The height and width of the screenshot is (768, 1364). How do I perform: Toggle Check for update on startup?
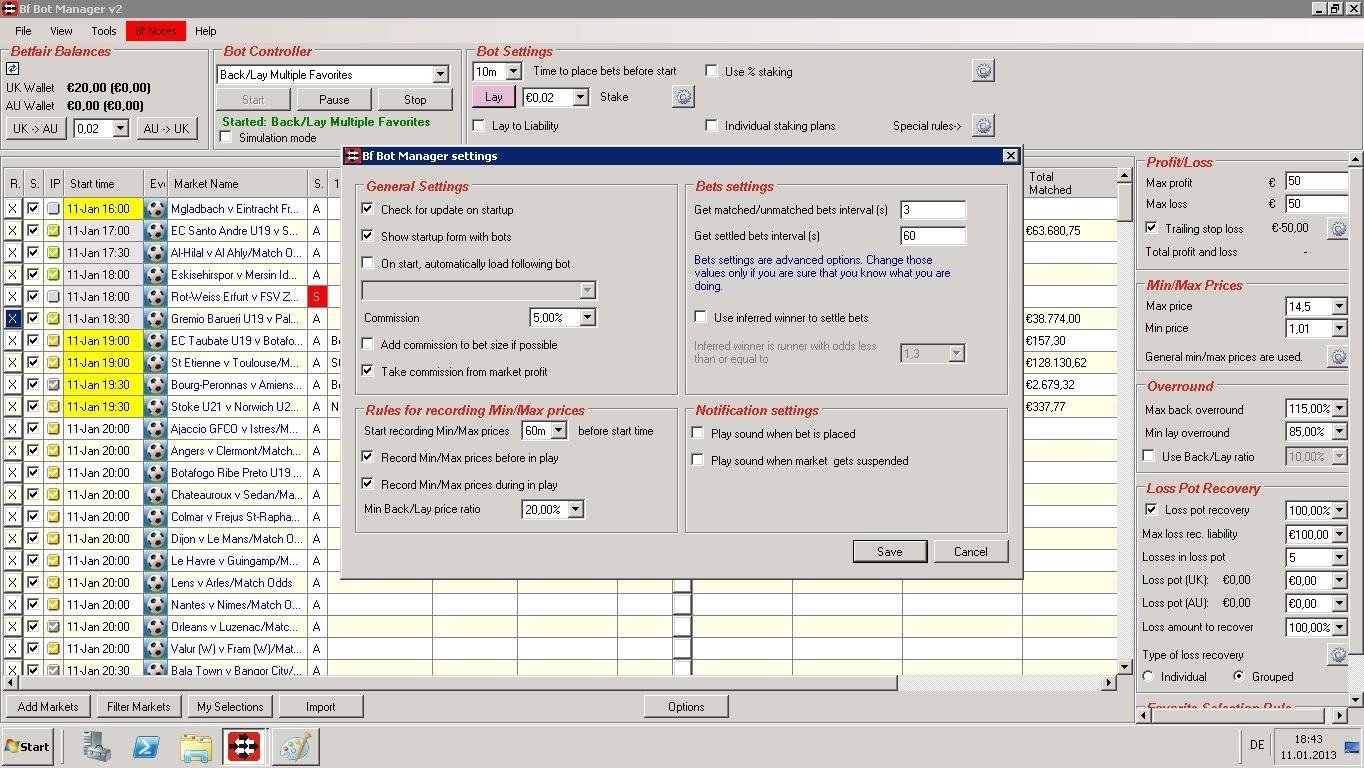[x=368, y=210]
